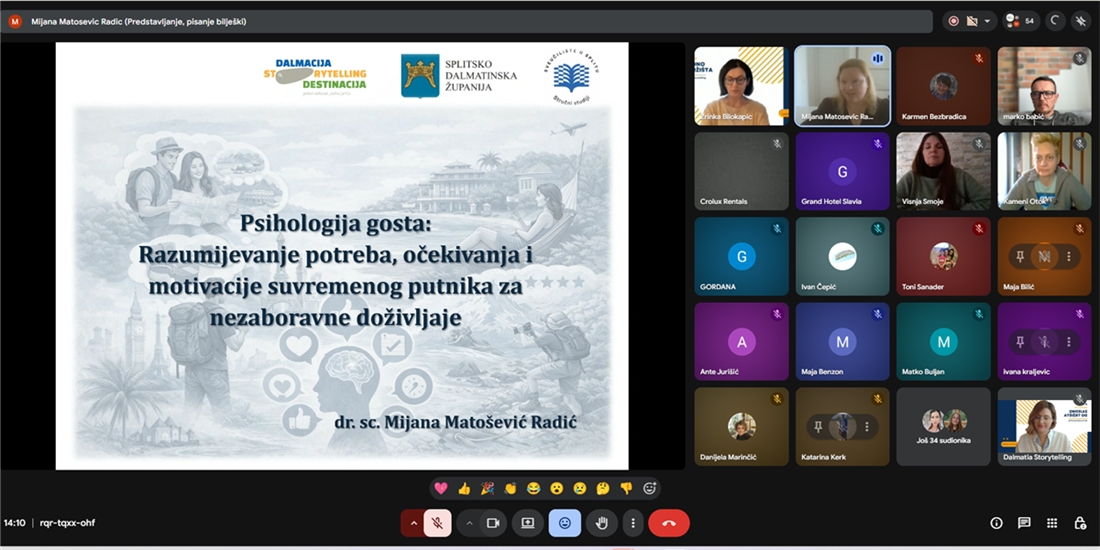The width and height of the screenshot is (1100, 550).
Task: Select Karmen Bezbradica's tile
Action: [x=944, y=86]
